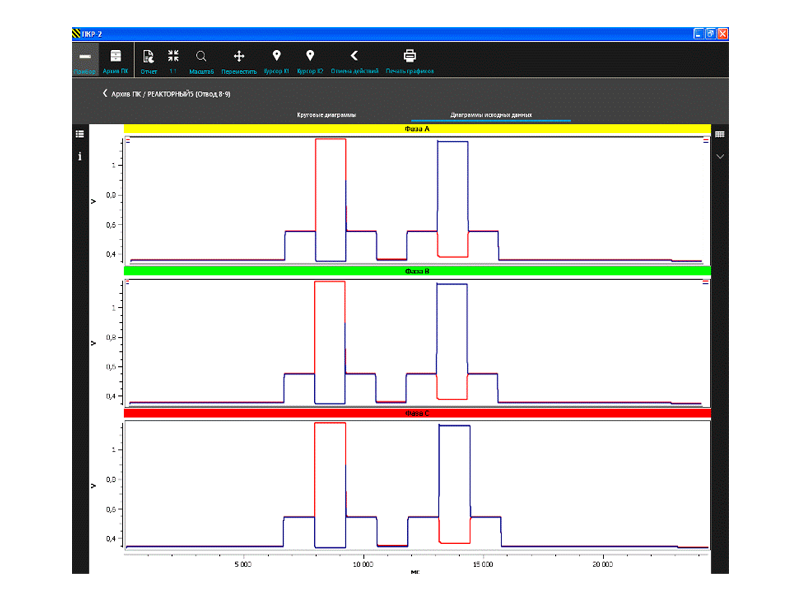Generate the Отчет report
The image size is (800, 600).
(x=148, y=61)
